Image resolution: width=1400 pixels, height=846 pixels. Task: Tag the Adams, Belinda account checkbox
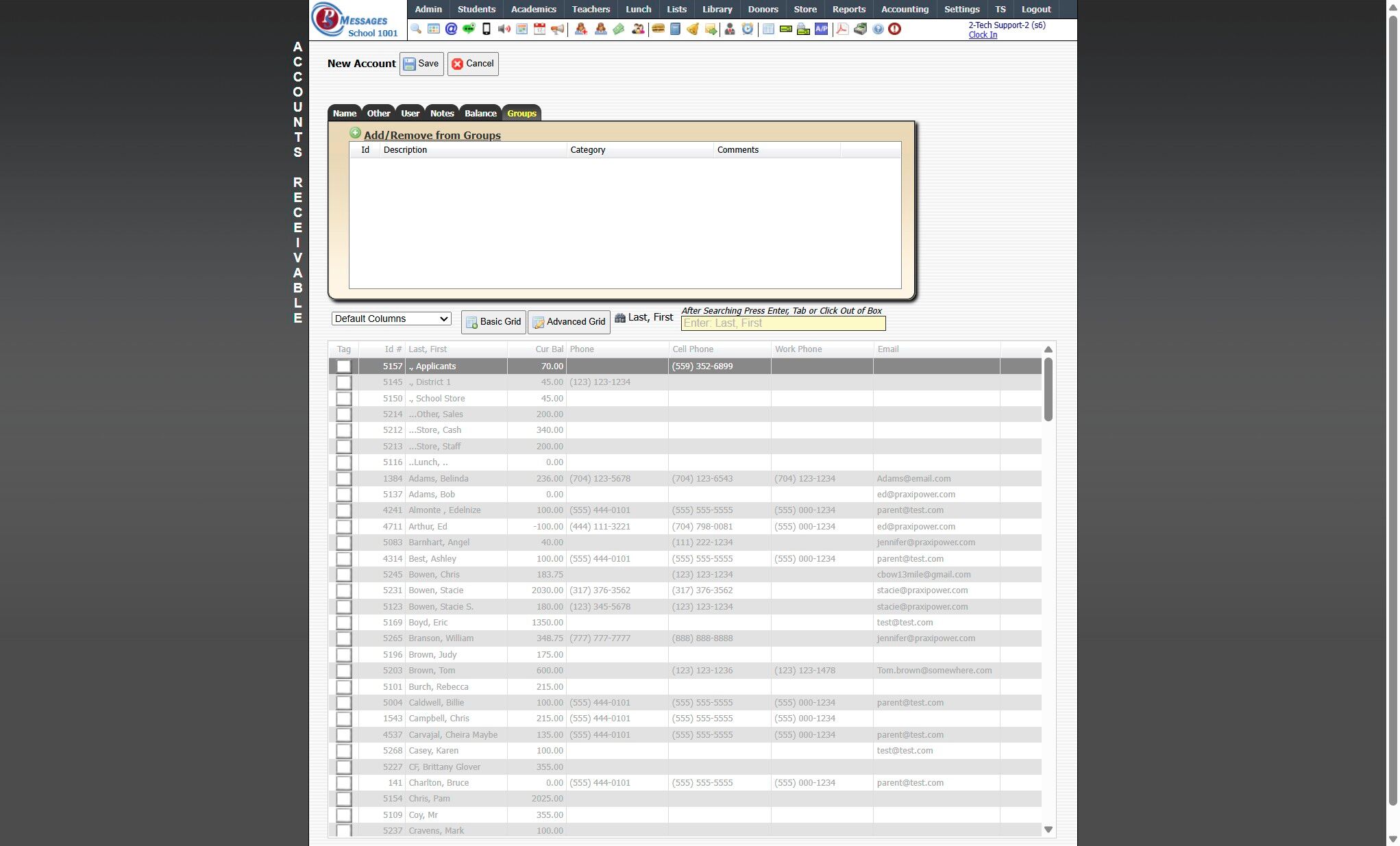(344, 479)
